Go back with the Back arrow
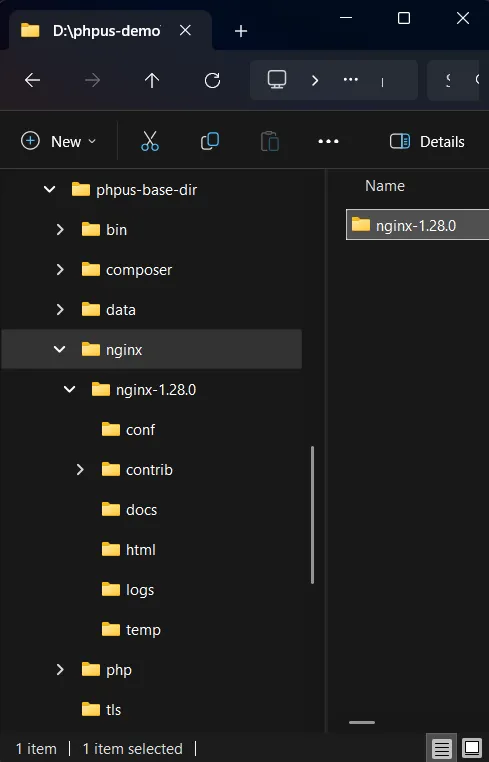 pyautogui.click(x=33, y=80)
